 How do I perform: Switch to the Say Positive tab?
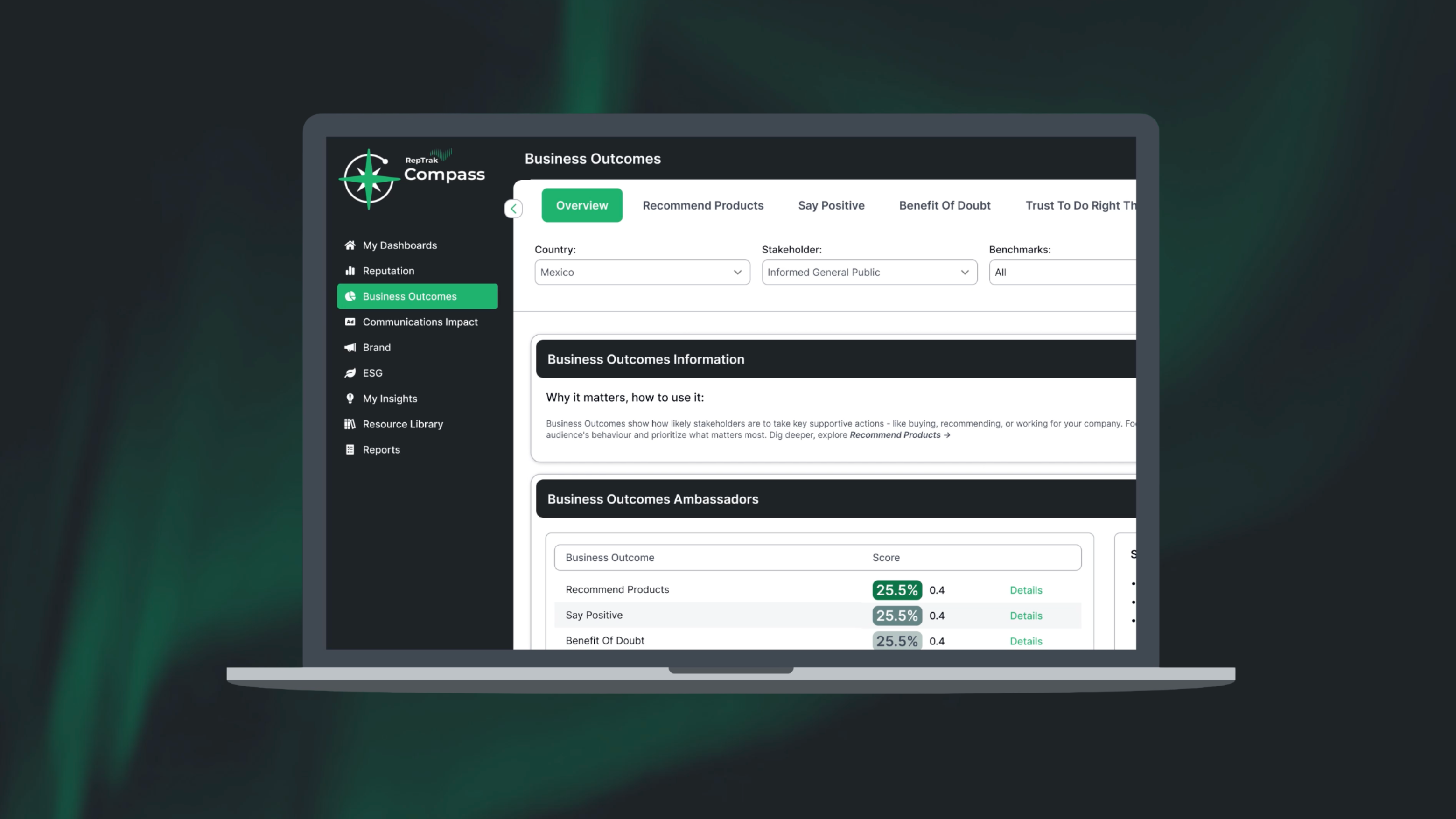[x=831, y=206]
